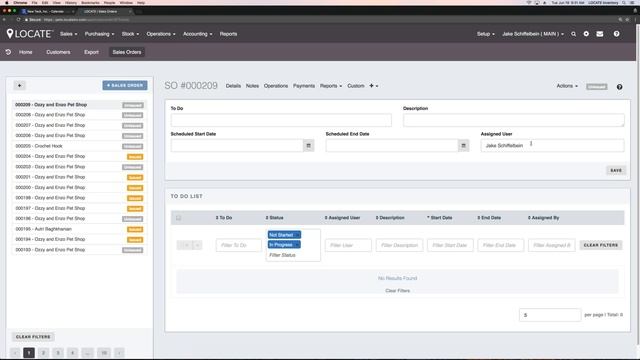The image size is (640, 360).
Task: Go to page 2 of sales orders
Action: (x=43, y=353)
